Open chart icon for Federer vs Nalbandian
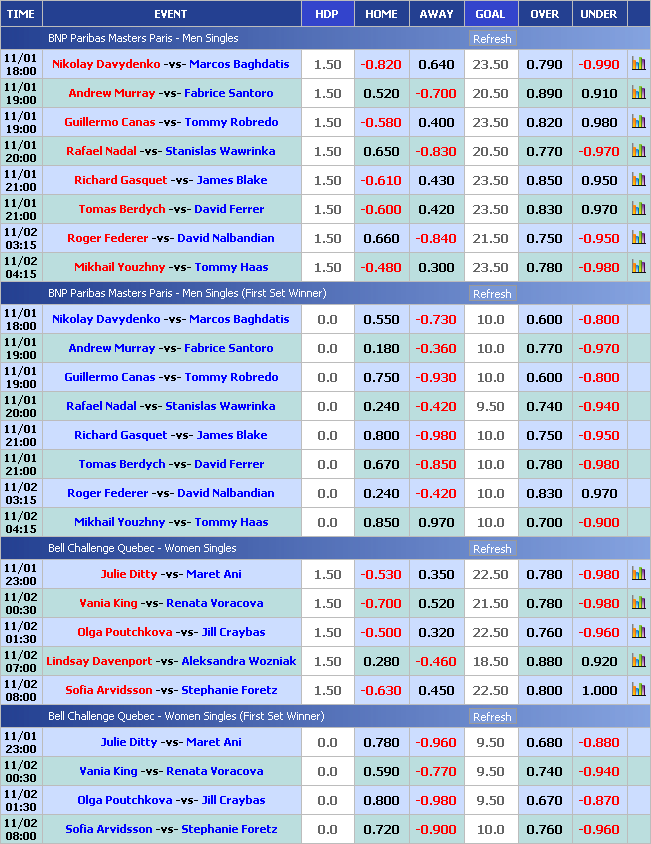This screenshot has width=651, height=844. coord(638,238)
